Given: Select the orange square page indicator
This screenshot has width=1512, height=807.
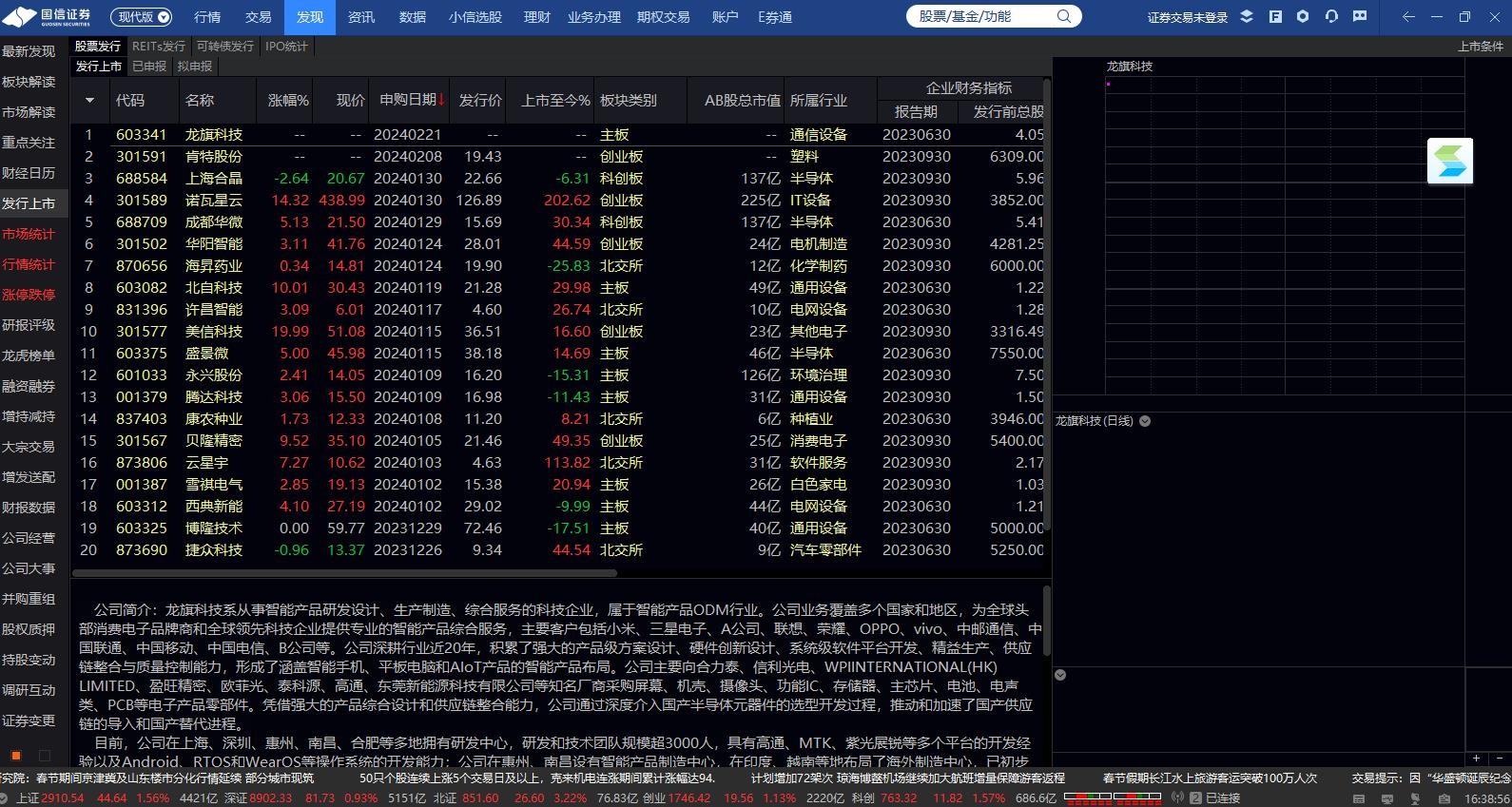Looking at the screenshot, I should click(x=16, y=756).
